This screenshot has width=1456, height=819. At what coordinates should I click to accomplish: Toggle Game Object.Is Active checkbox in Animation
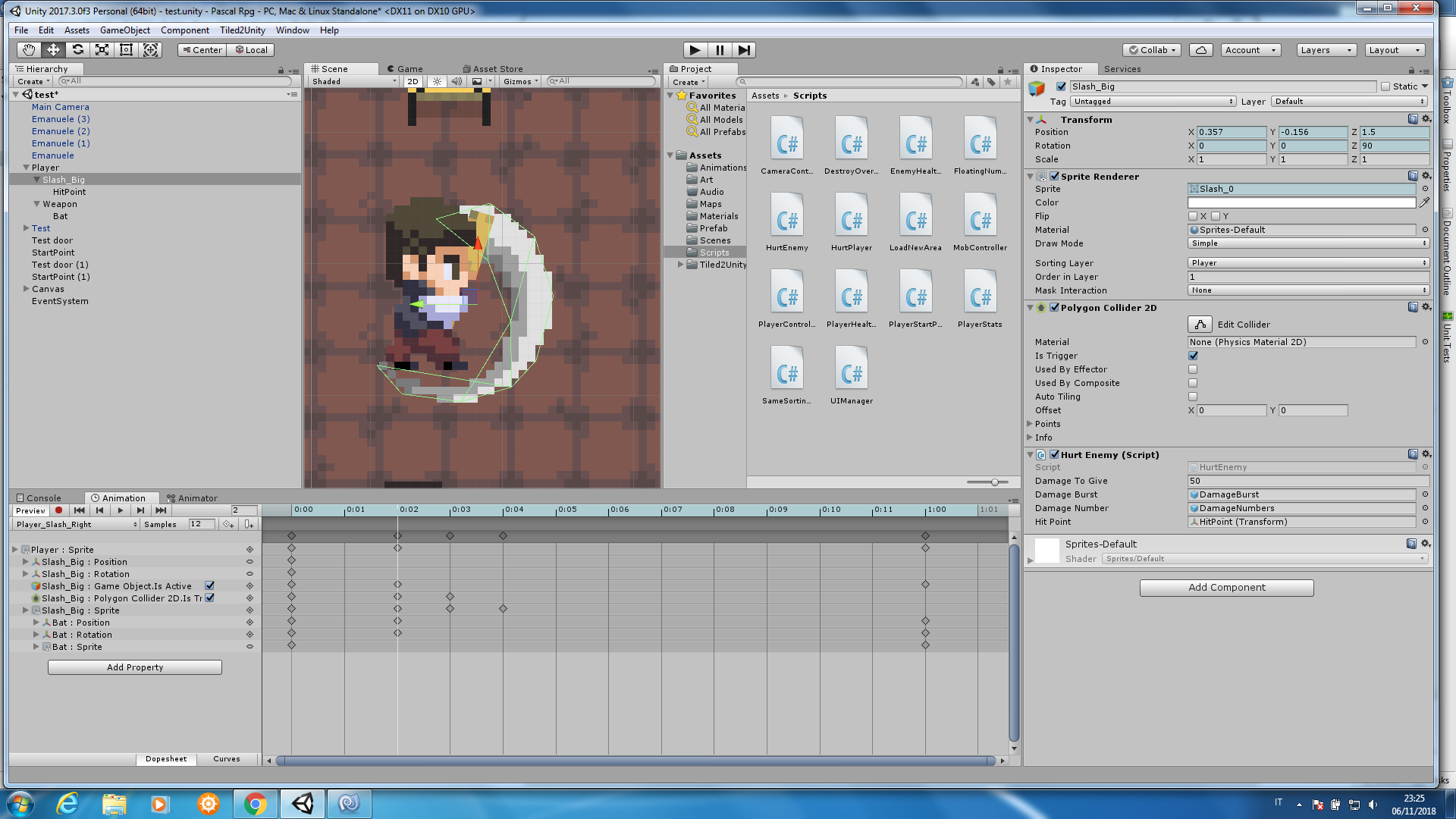[210, 585]
